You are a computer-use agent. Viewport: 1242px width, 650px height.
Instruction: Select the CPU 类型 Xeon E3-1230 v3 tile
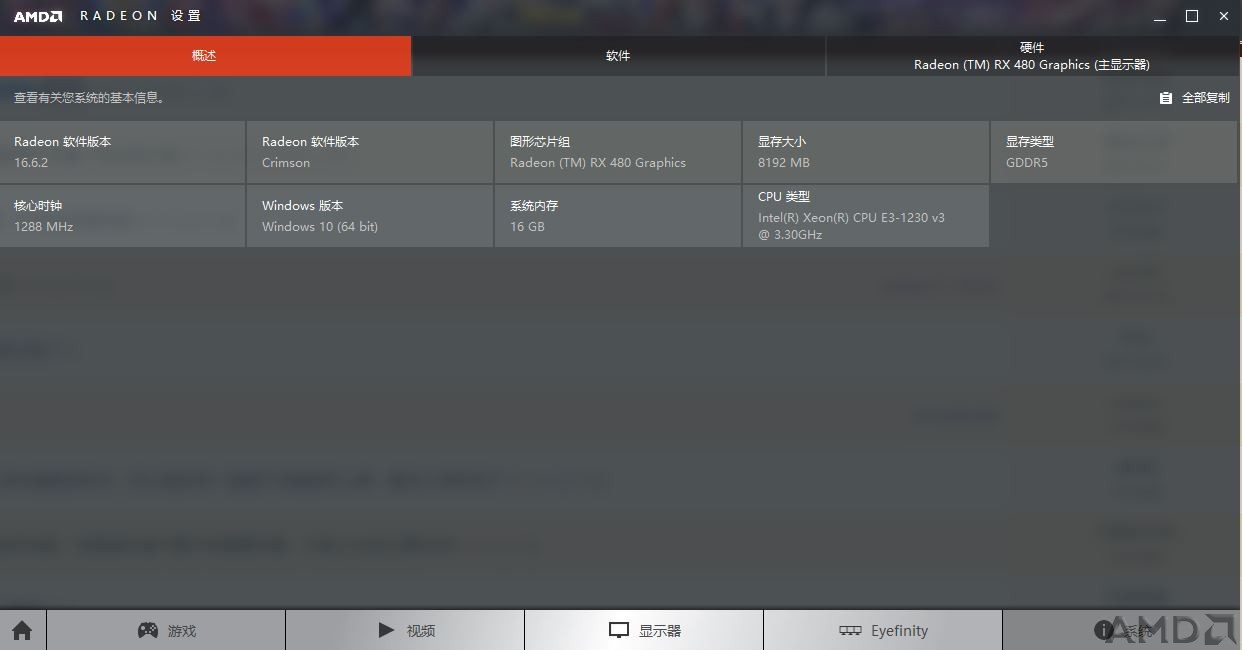[x=866, y=216]
